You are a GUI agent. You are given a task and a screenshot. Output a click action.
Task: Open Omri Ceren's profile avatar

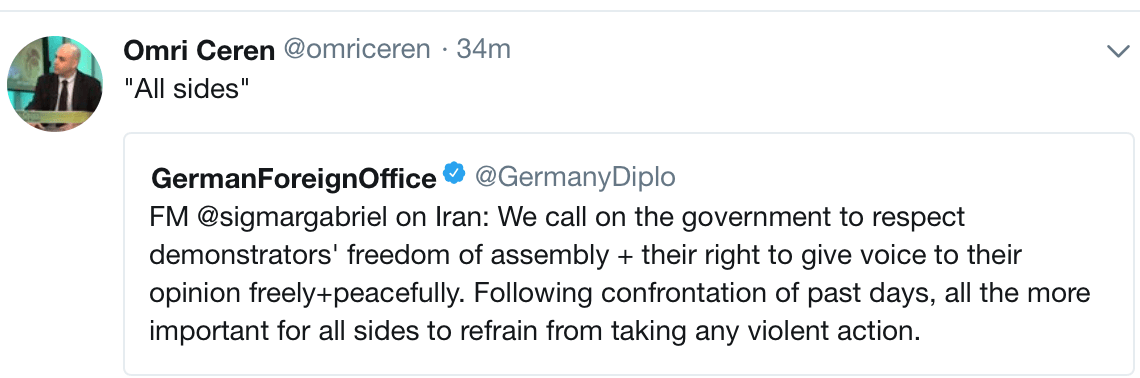(x=55, y=84)
